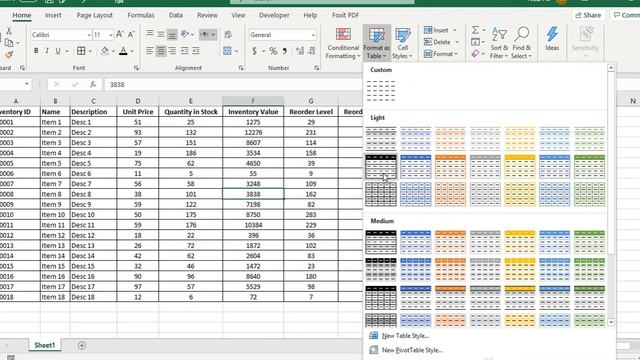Click the Share button

588,15
